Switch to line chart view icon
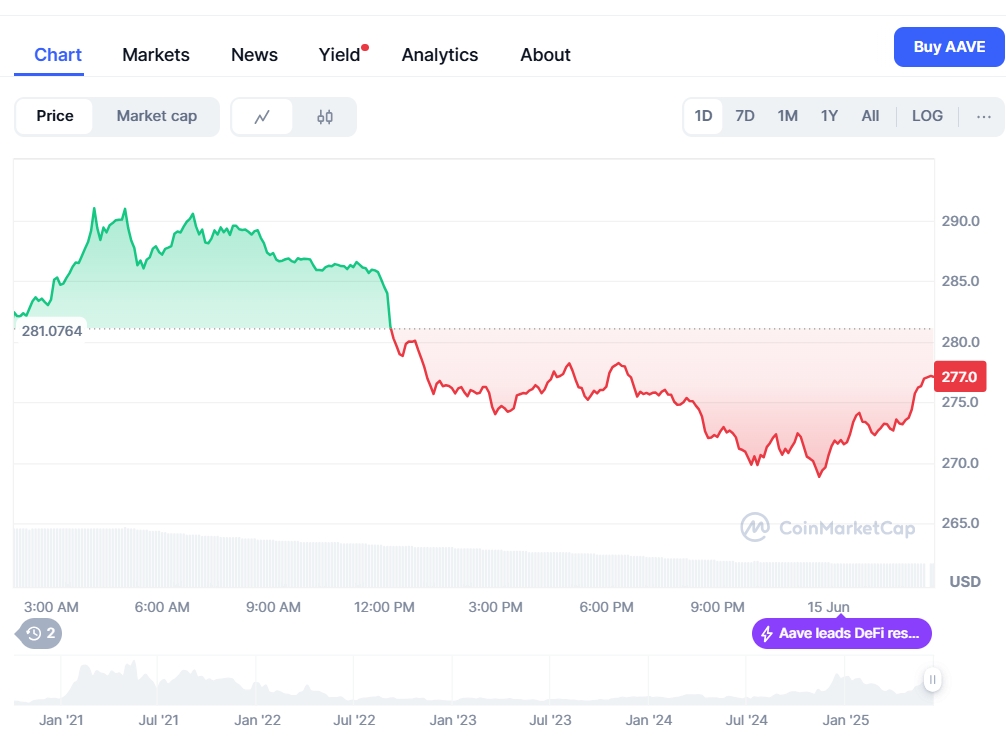Viewport: 1006px width, 753px height. [262, 117]
